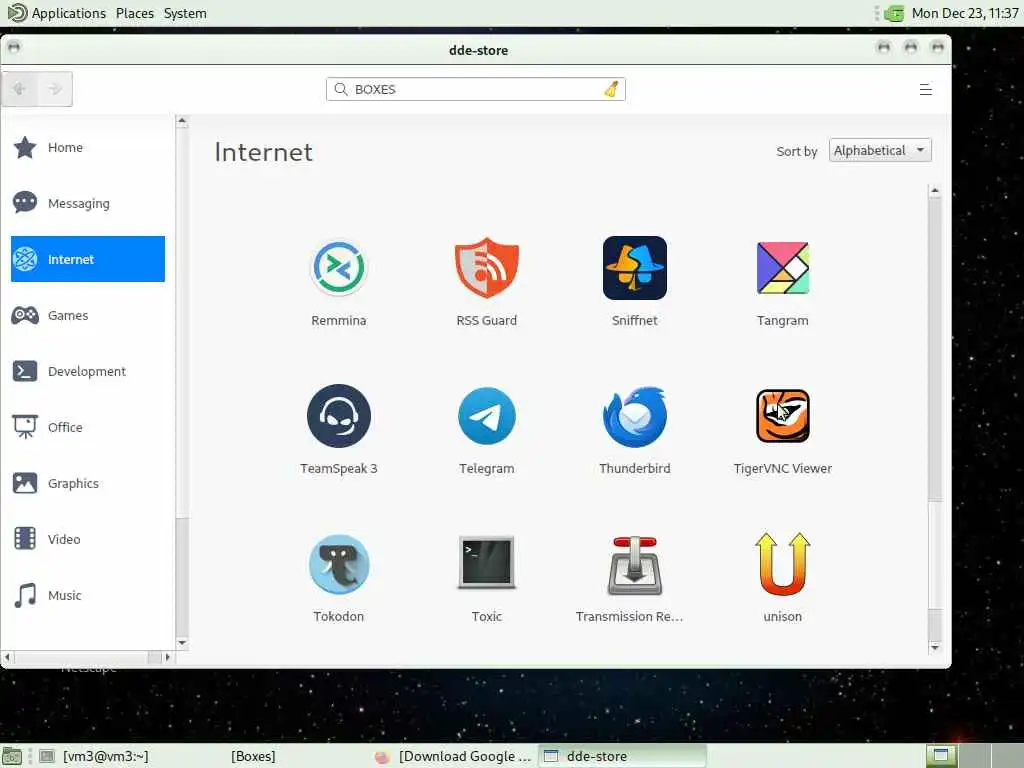Open the System menu
Screen dimensions: 1024x768
185,13
